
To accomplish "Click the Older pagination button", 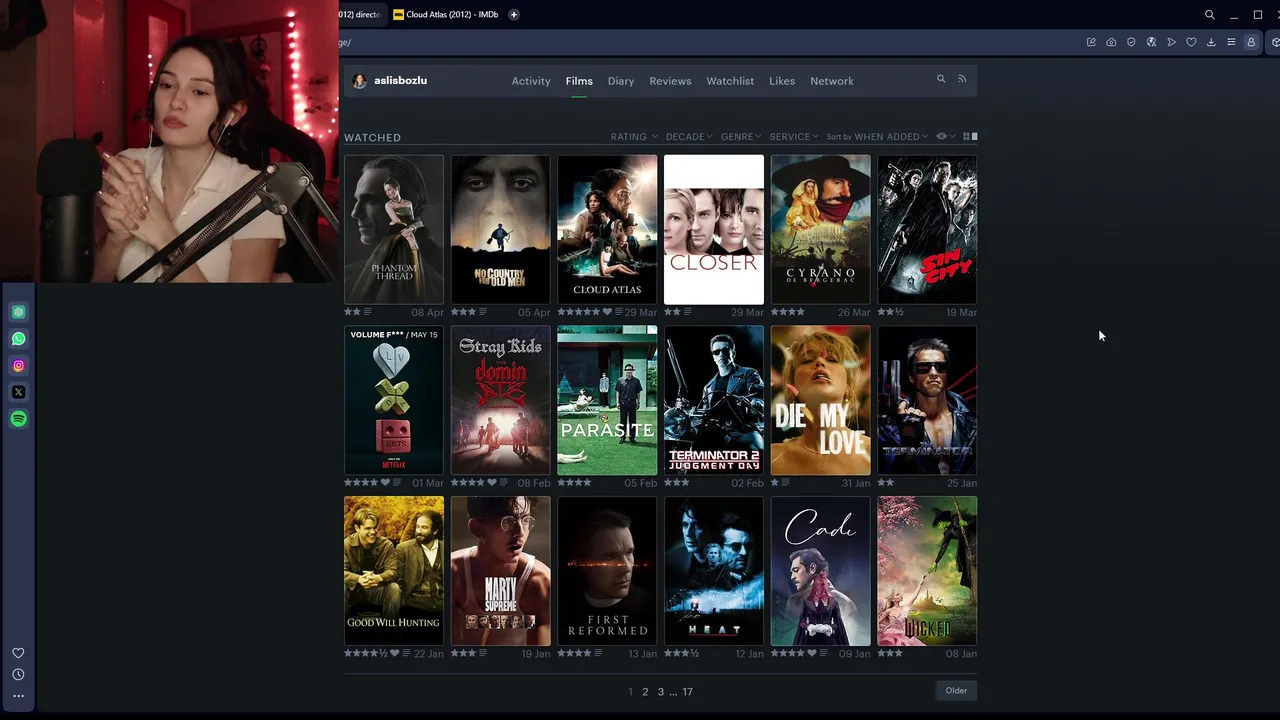I will (x=956, y=690).
